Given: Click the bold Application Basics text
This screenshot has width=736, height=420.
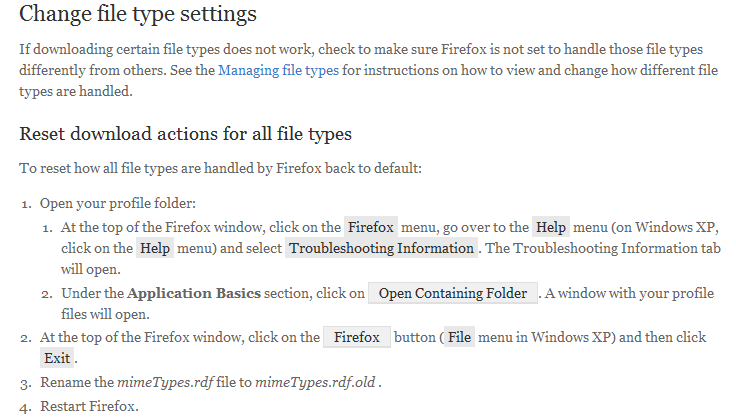Looking at the screenshot, I should 194,293.
